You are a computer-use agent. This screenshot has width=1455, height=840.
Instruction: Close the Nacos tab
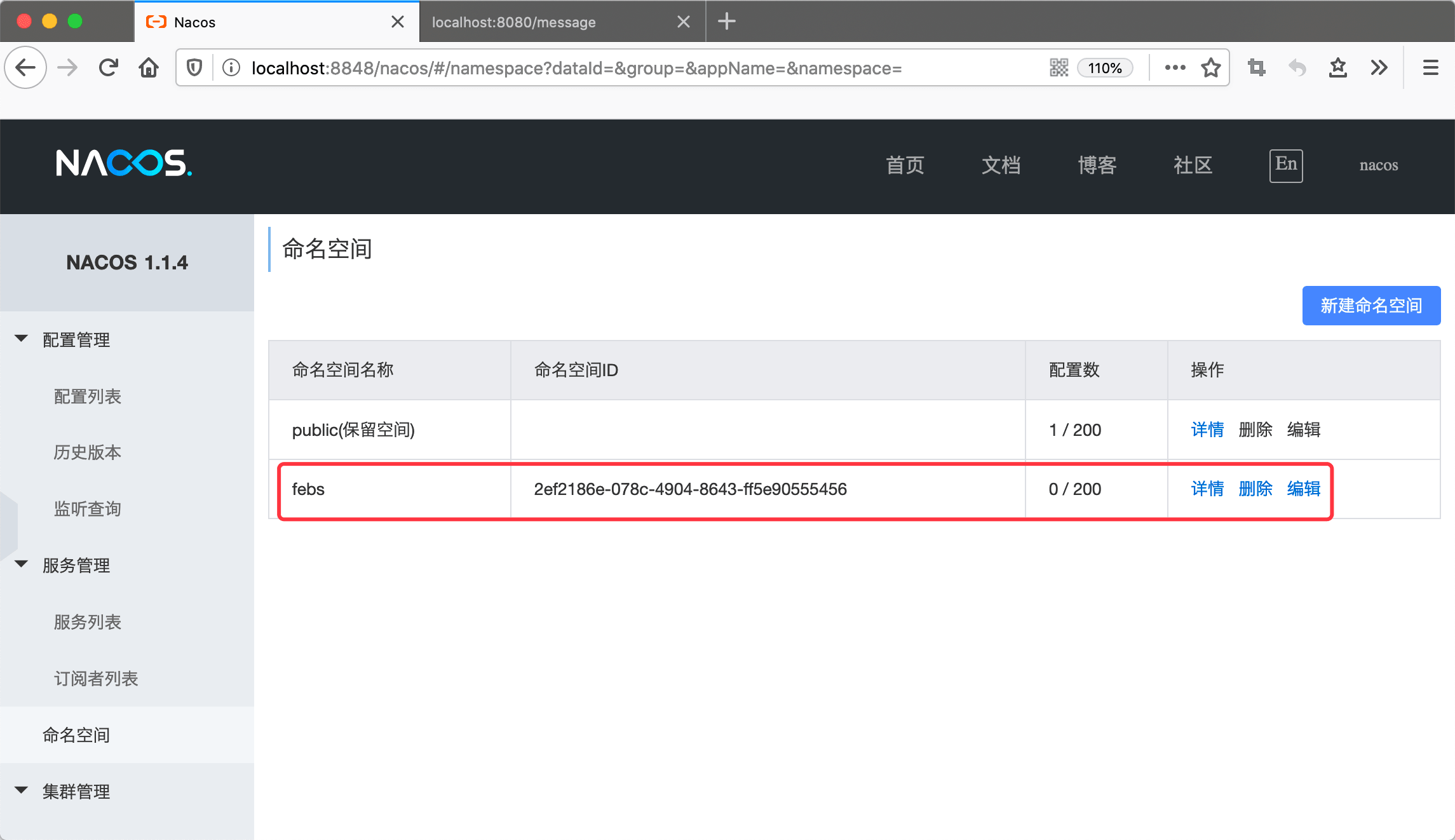tap(398, 22)
